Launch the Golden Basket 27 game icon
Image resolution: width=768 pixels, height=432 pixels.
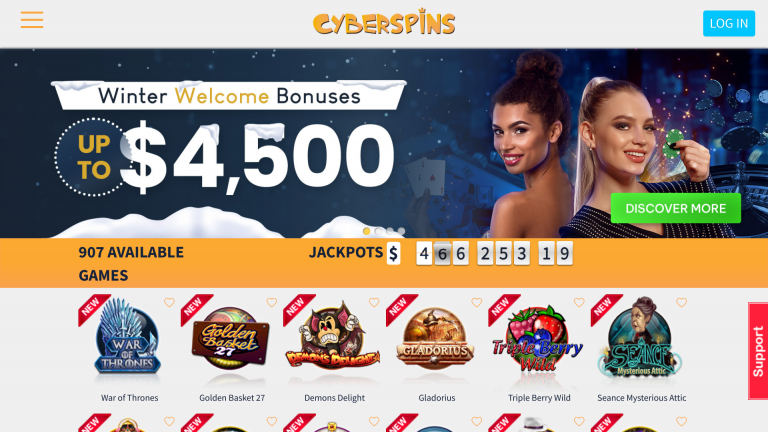pos(230,338)
